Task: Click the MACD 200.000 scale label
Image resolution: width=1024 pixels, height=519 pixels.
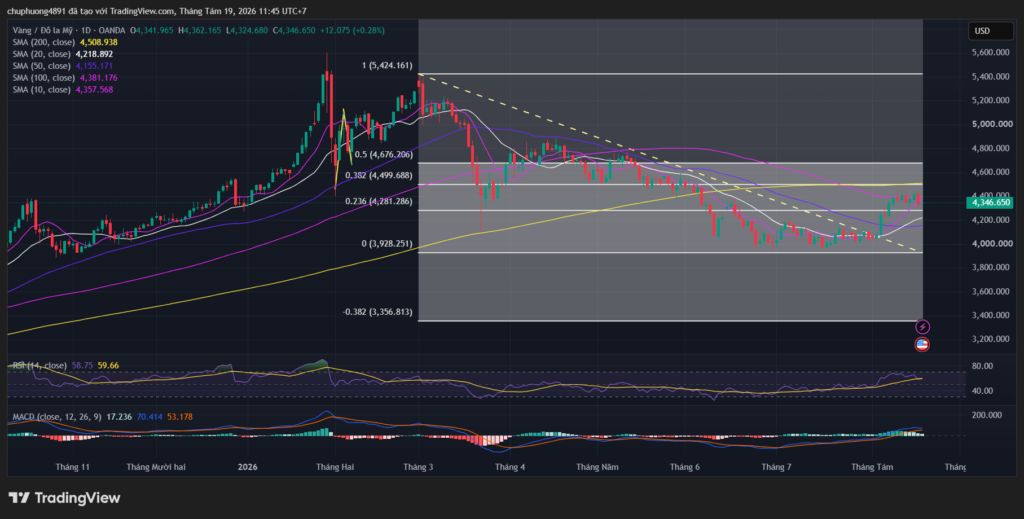Action: tap(987, 415)
